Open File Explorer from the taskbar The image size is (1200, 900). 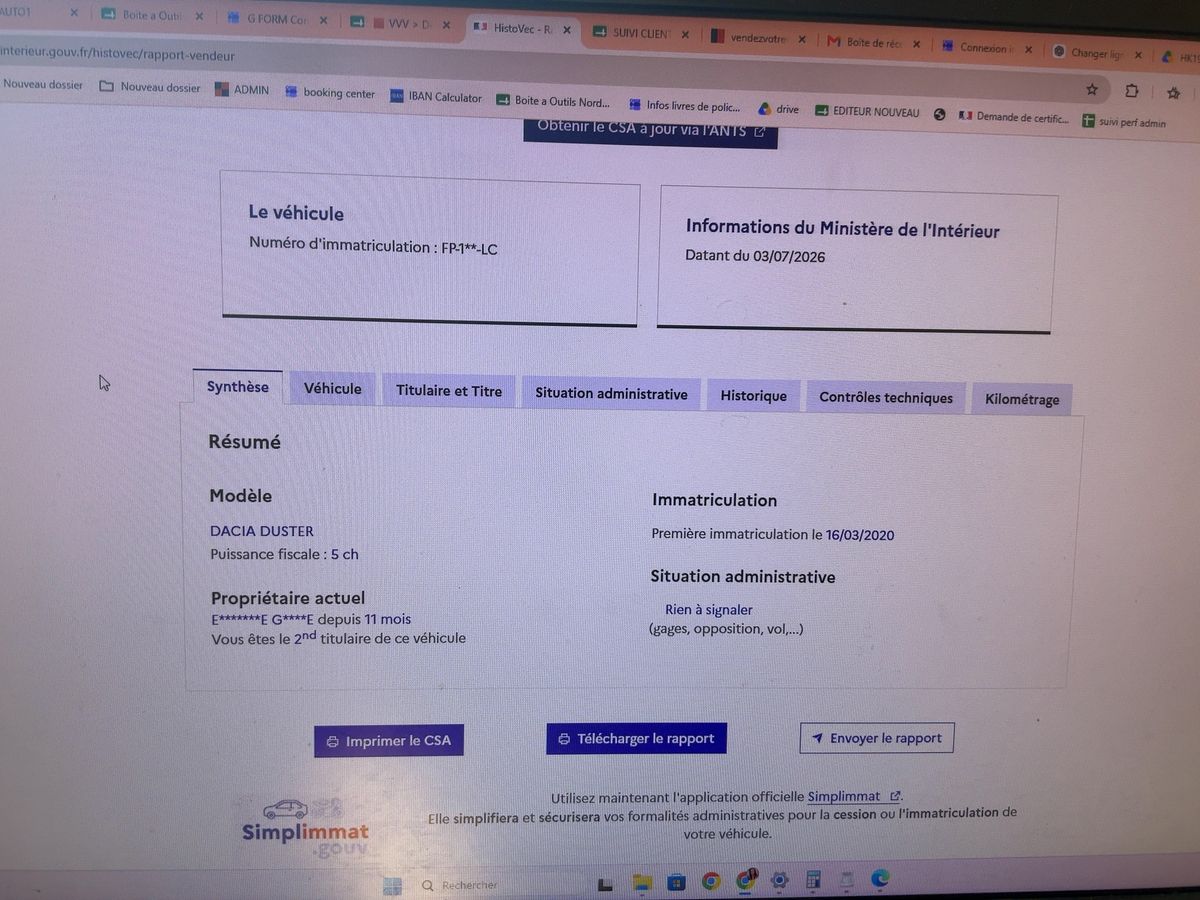coord(642,882)
